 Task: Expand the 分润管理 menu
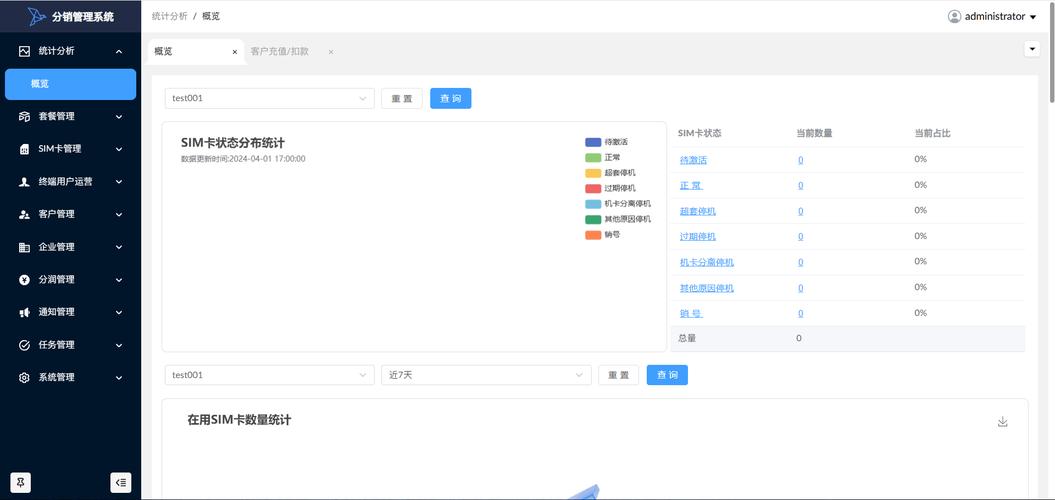(x=119, y=280)
